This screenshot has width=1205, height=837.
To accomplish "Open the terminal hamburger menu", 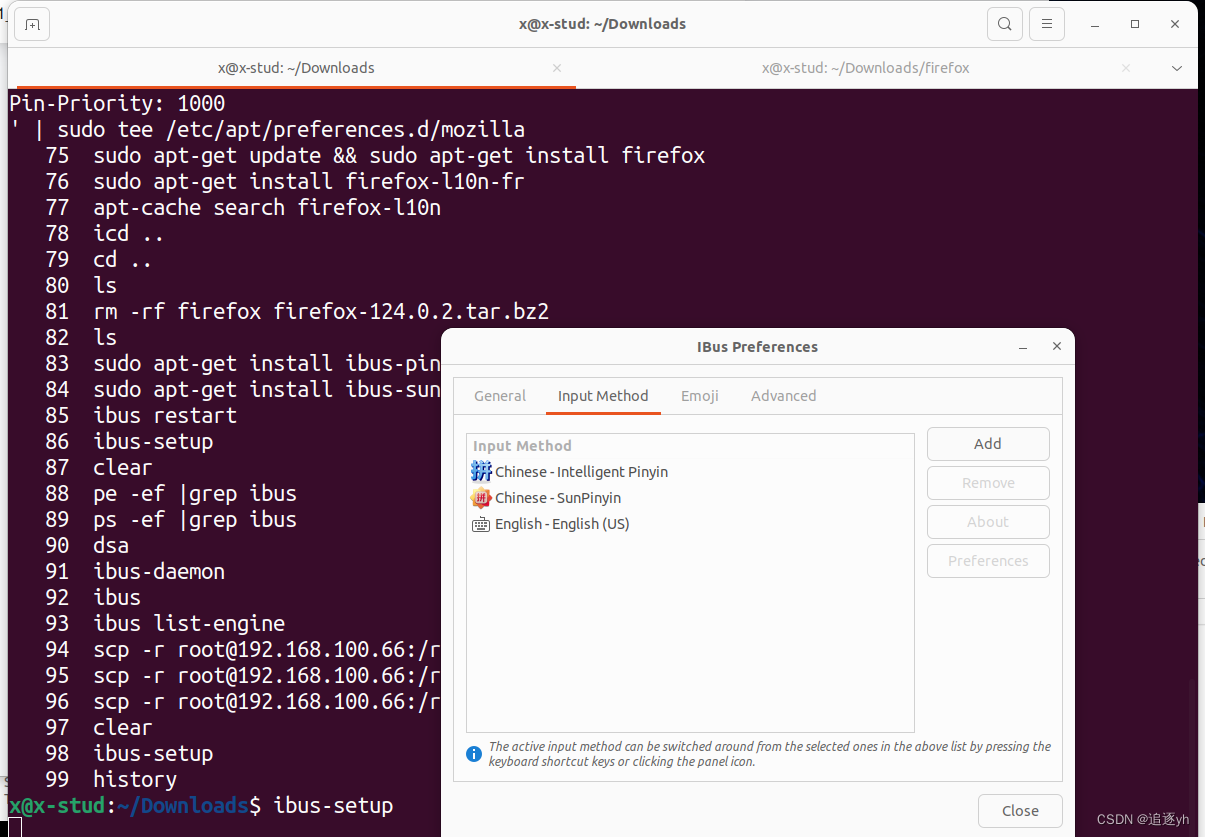I will click(1046, 24).
